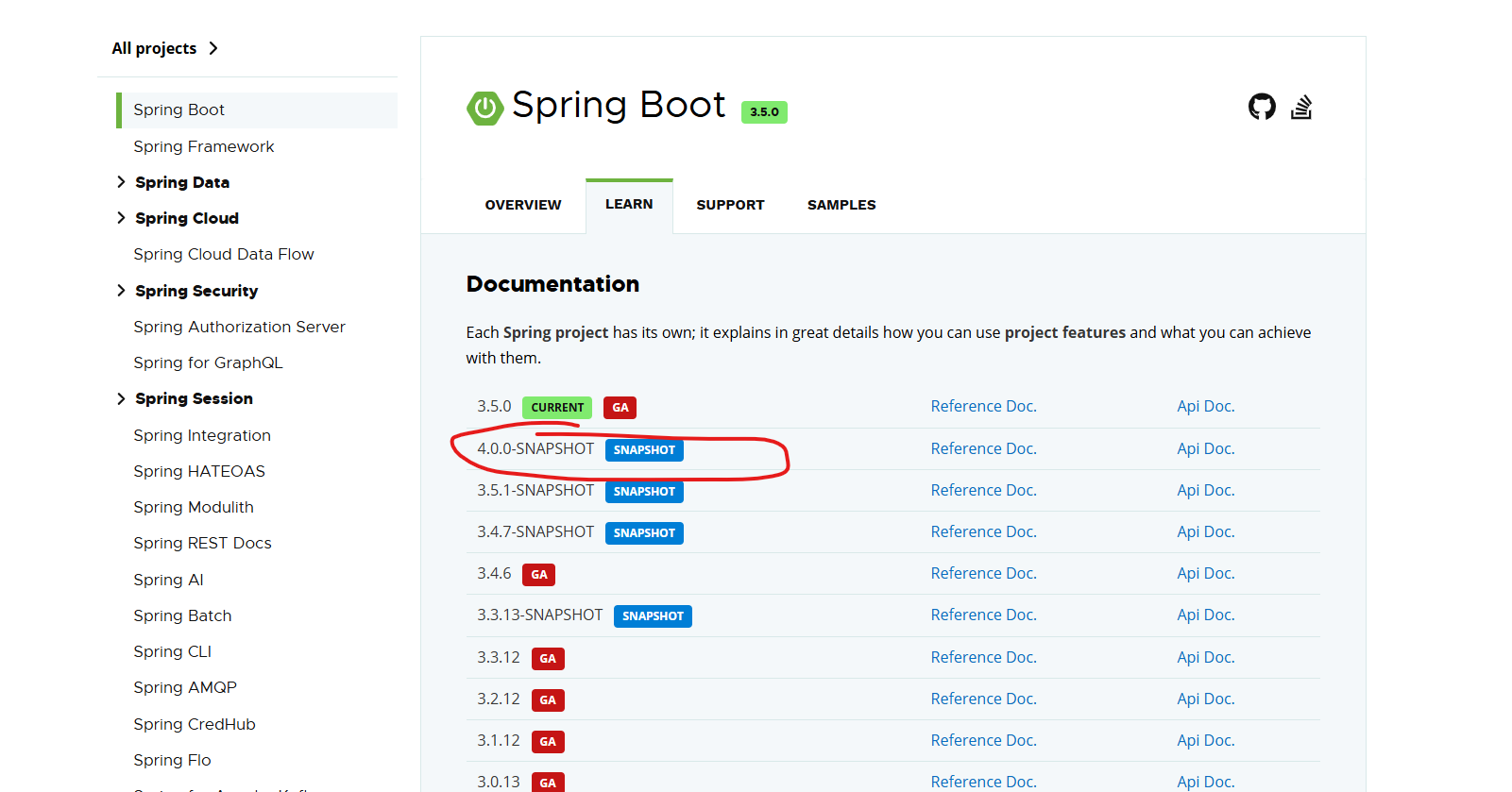Expand the Spring Session section
Image resolution: width=1512 pixels, height=792 pixels.
pos(121,398)
